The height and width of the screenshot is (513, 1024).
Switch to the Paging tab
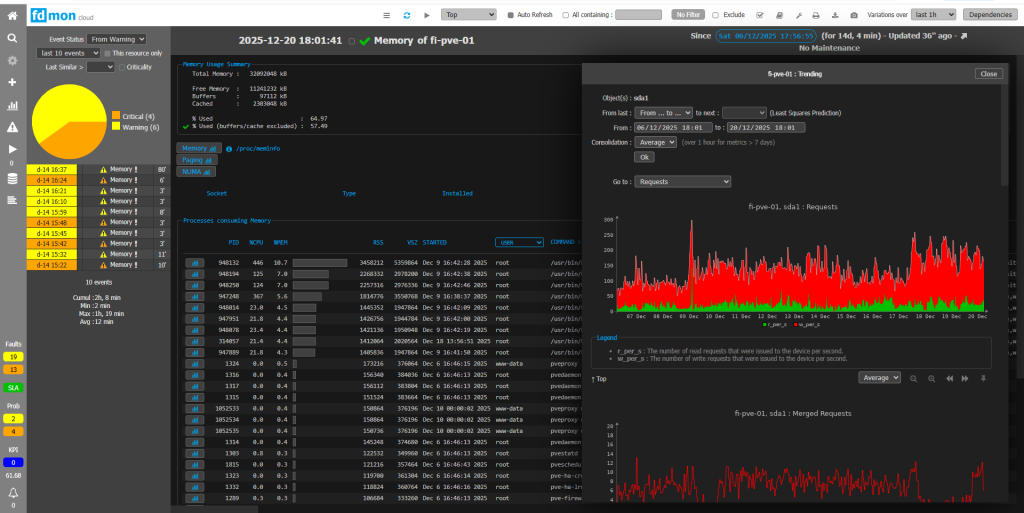199,159
